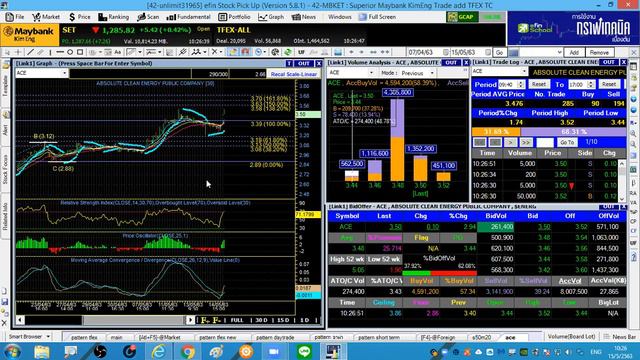Select the ellipse drawing tool
Screen dimensions: 640x360
70,52
